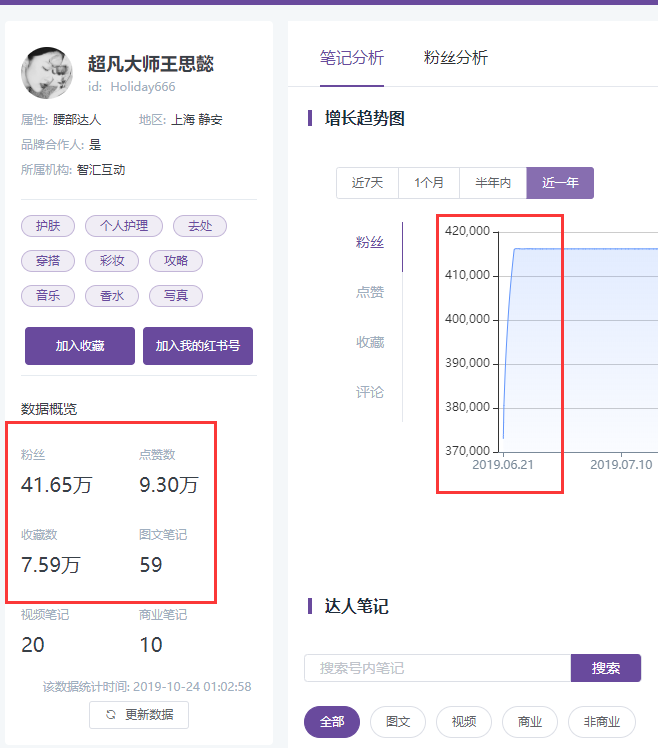This screenshot has width=658, height=748.
Task: Click the 音乐 tag
Action: (48, 296)
